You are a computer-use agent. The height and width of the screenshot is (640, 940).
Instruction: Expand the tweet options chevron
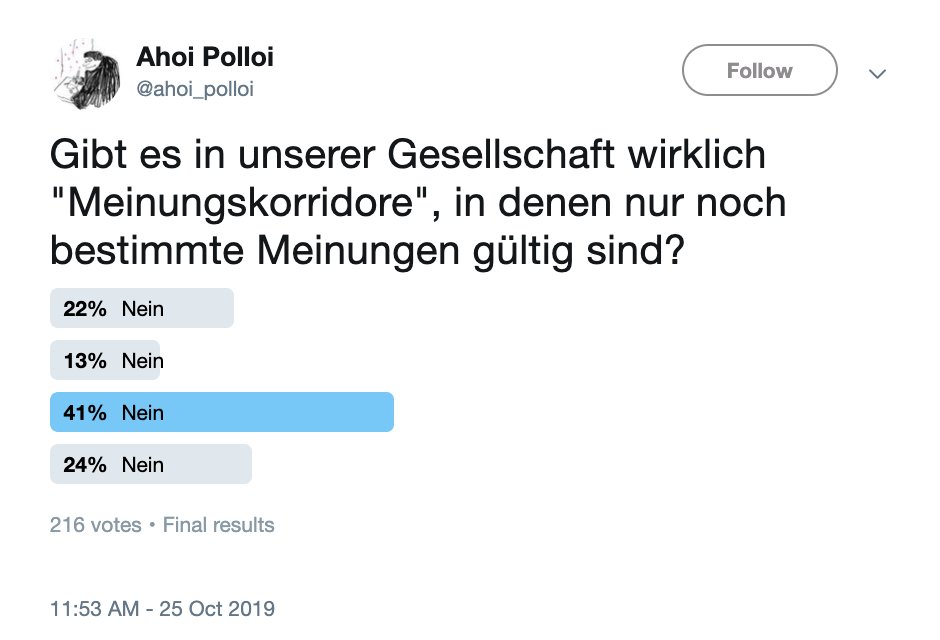878,73
